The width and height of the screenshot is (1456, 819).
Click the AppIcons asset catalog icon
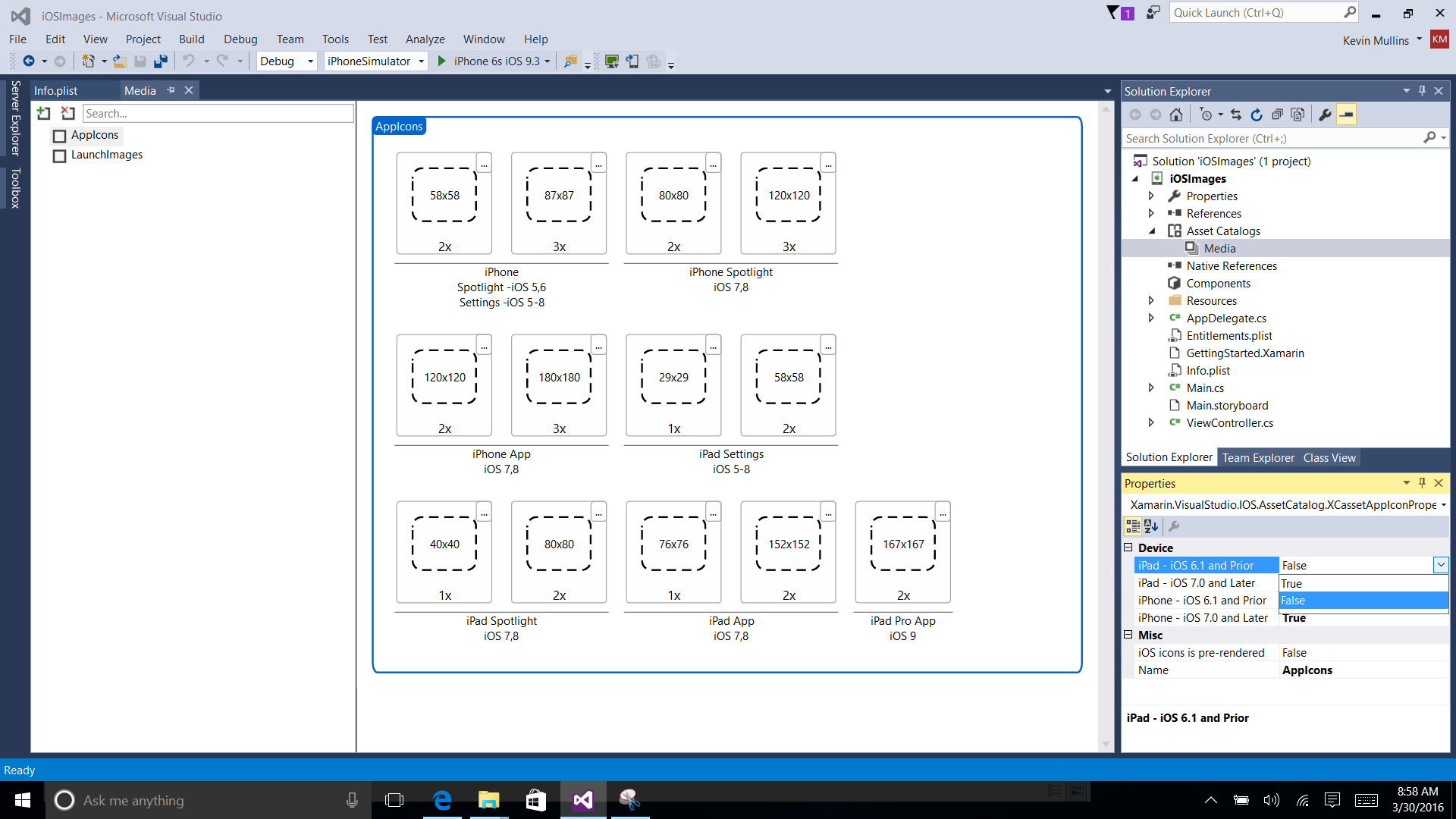point(60,135)
